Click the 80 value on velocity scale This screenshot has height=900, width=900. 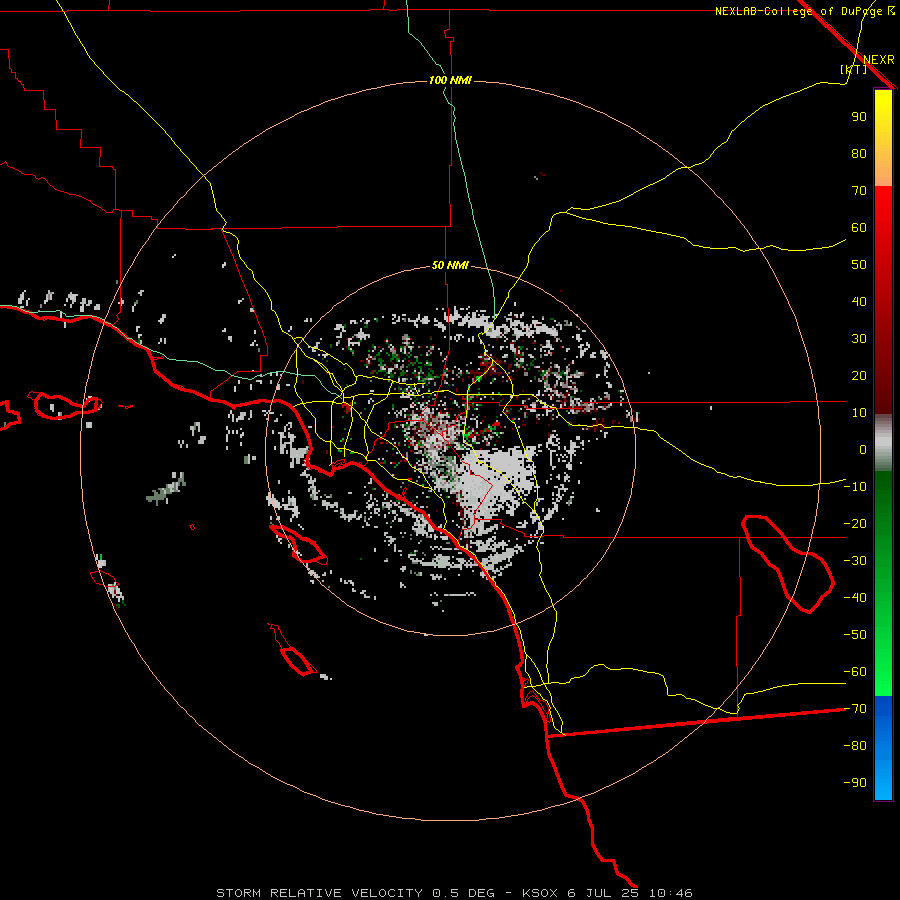(x=859, y=153)
